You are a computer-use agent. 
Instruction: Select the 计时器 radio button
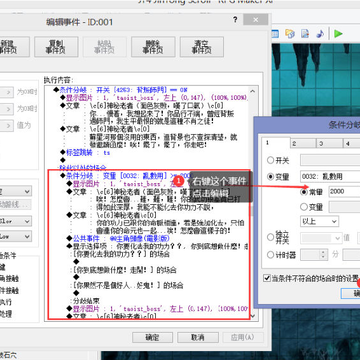[271, 255]
